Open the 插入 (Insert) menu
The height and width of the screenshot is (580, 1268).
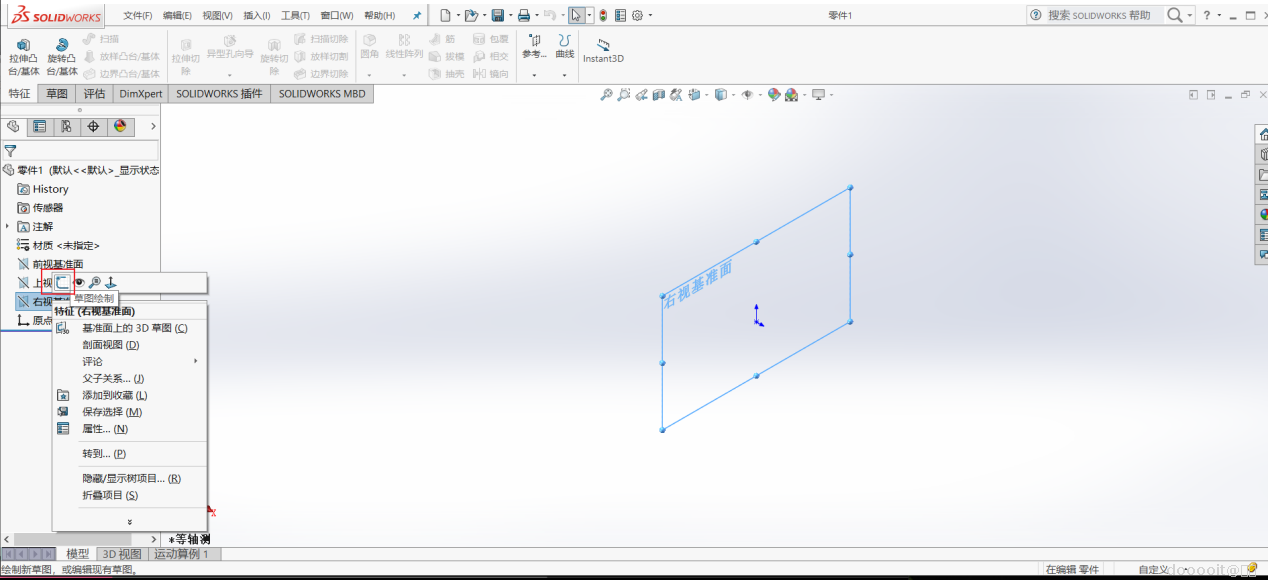tap(256, 16)
